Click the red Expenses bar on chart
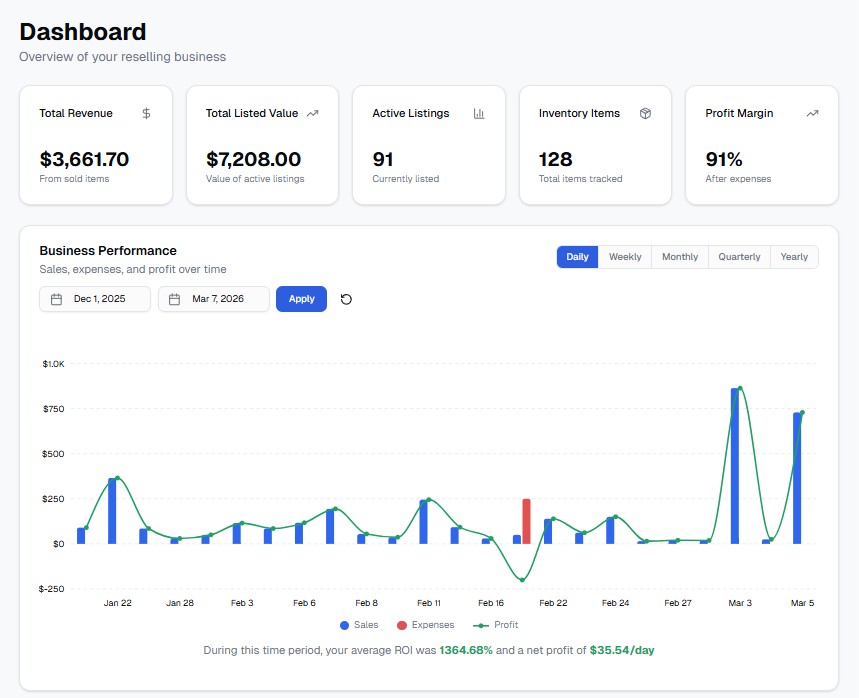The height and width of the screenshot is (698, 859). click(x=526, y=521)
